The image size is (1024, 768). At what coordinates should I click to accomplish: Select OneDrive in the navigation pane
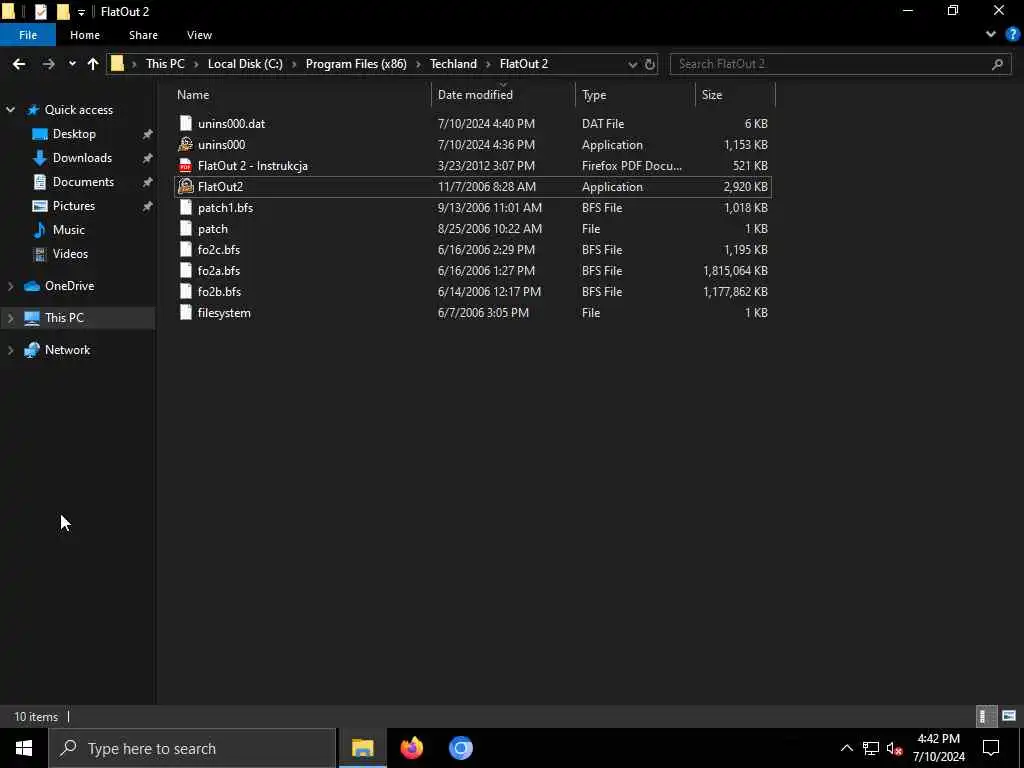(x=69, y=286)
